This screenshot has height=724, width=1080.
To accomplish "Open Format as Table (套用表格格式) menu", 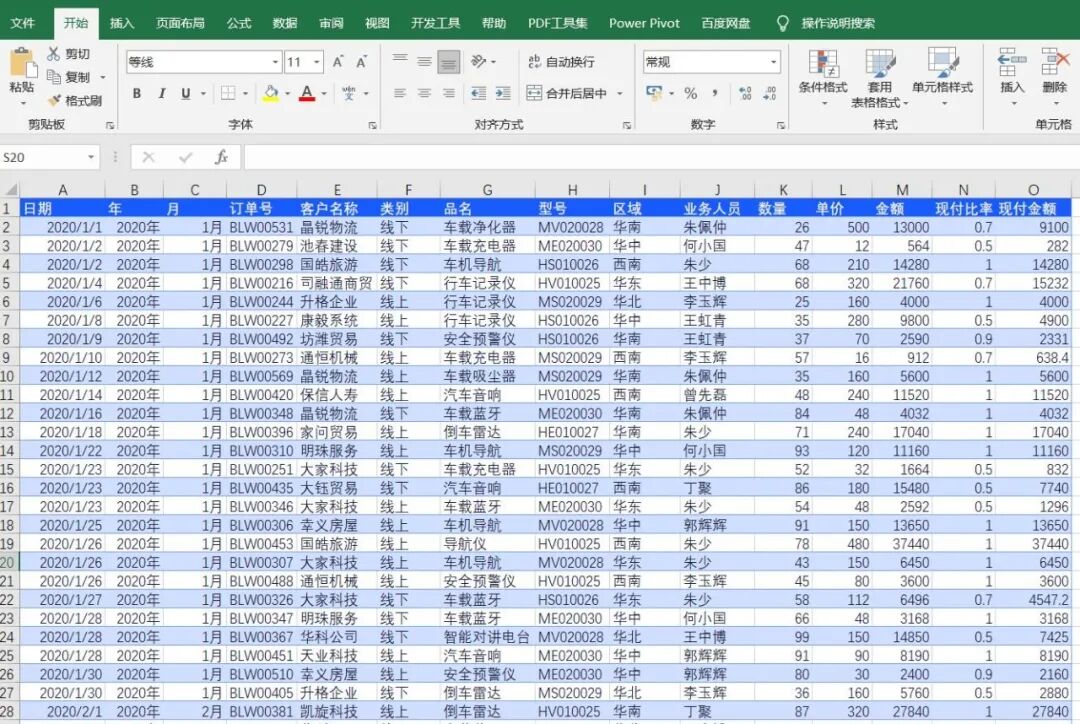I will coord(880,77).
